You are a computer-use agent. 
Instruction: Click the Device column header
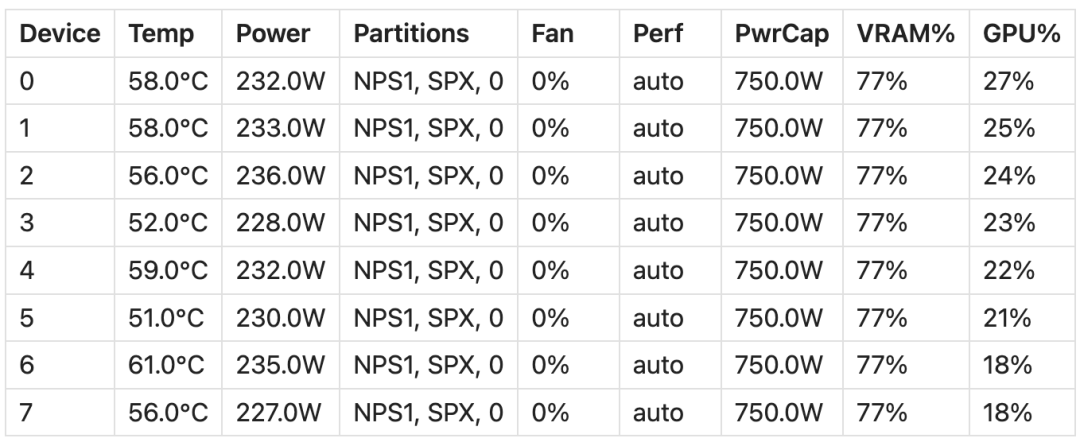click(60, 33)
